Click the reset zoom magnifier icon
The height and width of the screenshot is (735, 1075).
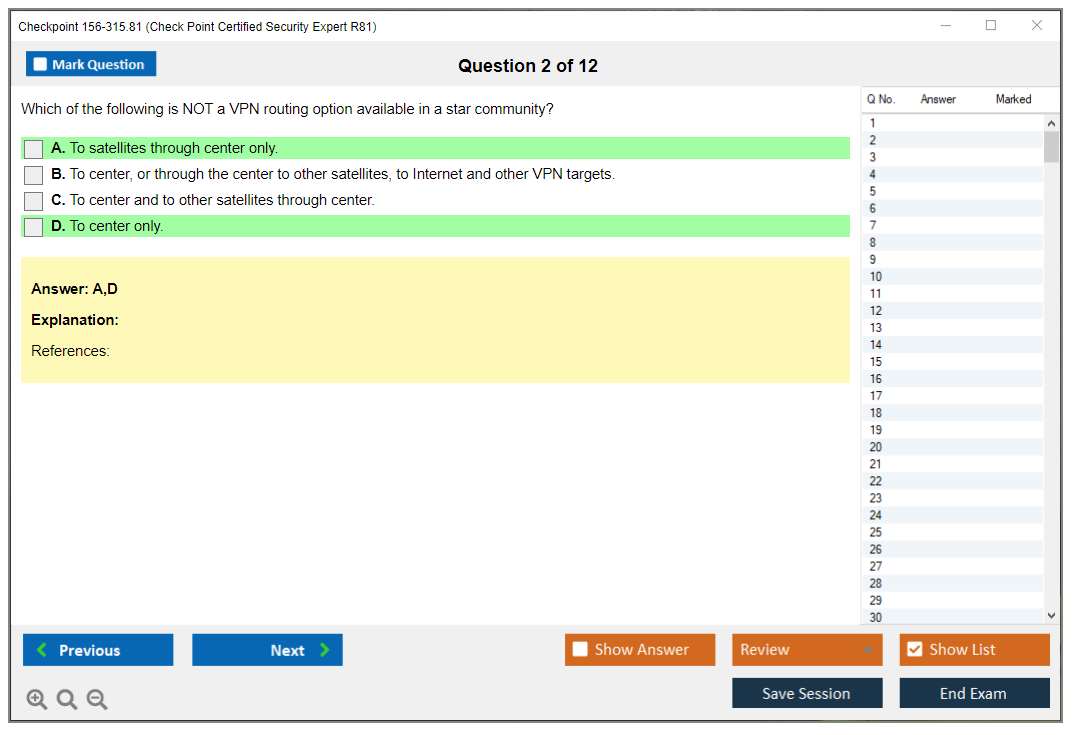(x=67, y=700)
